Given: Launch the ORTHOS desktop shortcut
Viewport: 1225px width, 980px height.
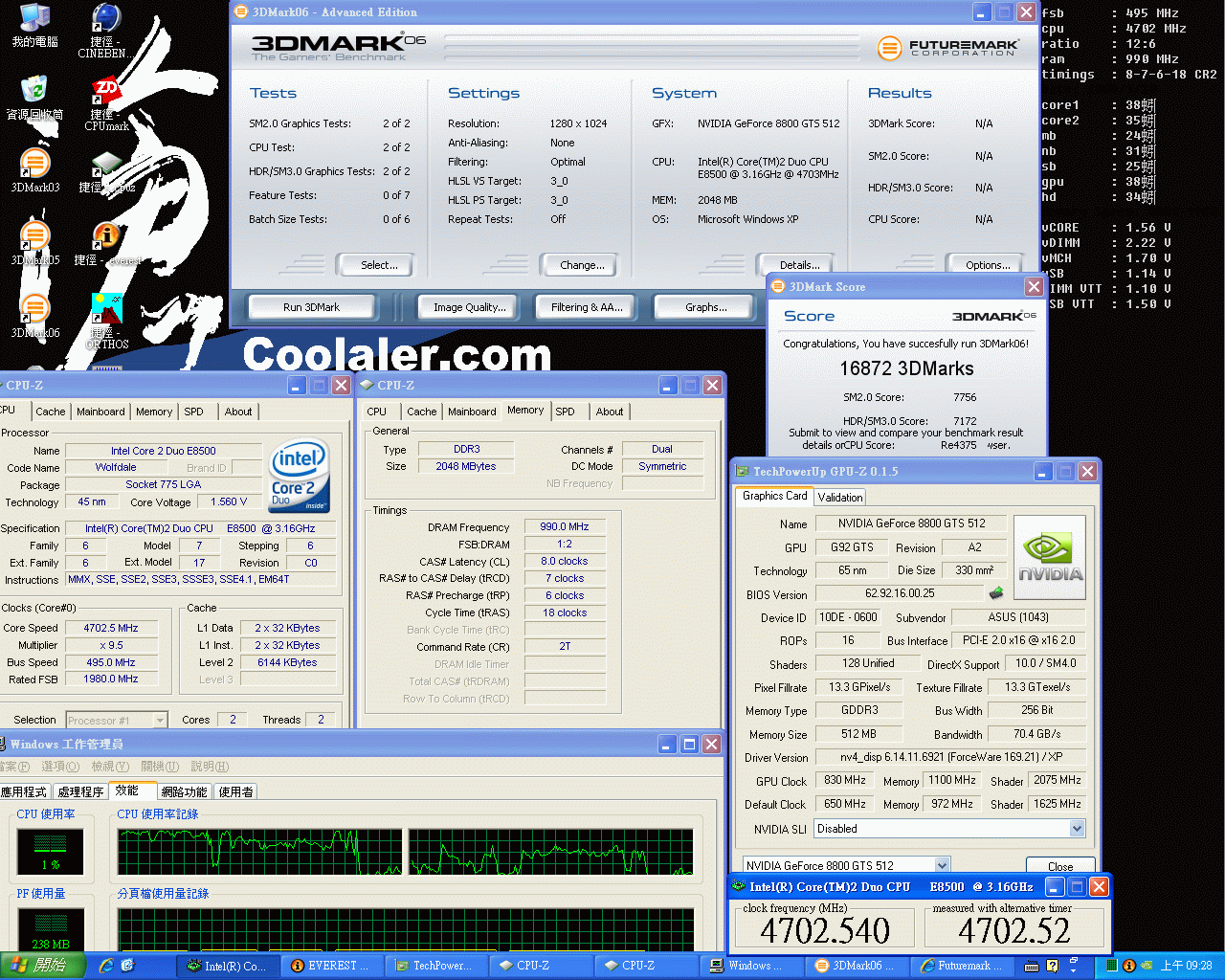Looking at the screenshot, I should (106, 321).
